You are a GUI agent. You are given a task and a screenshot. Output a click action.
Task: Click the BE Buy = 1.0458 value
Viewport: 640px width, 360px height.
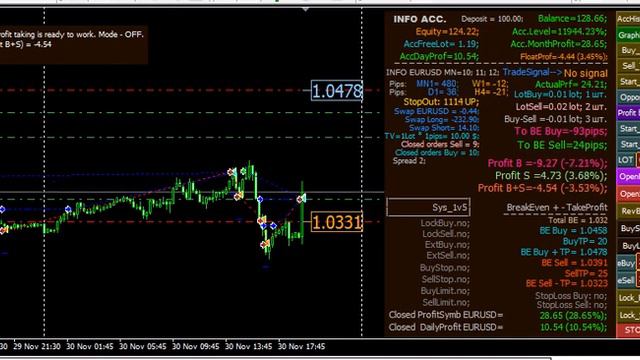tap(573, 231)
